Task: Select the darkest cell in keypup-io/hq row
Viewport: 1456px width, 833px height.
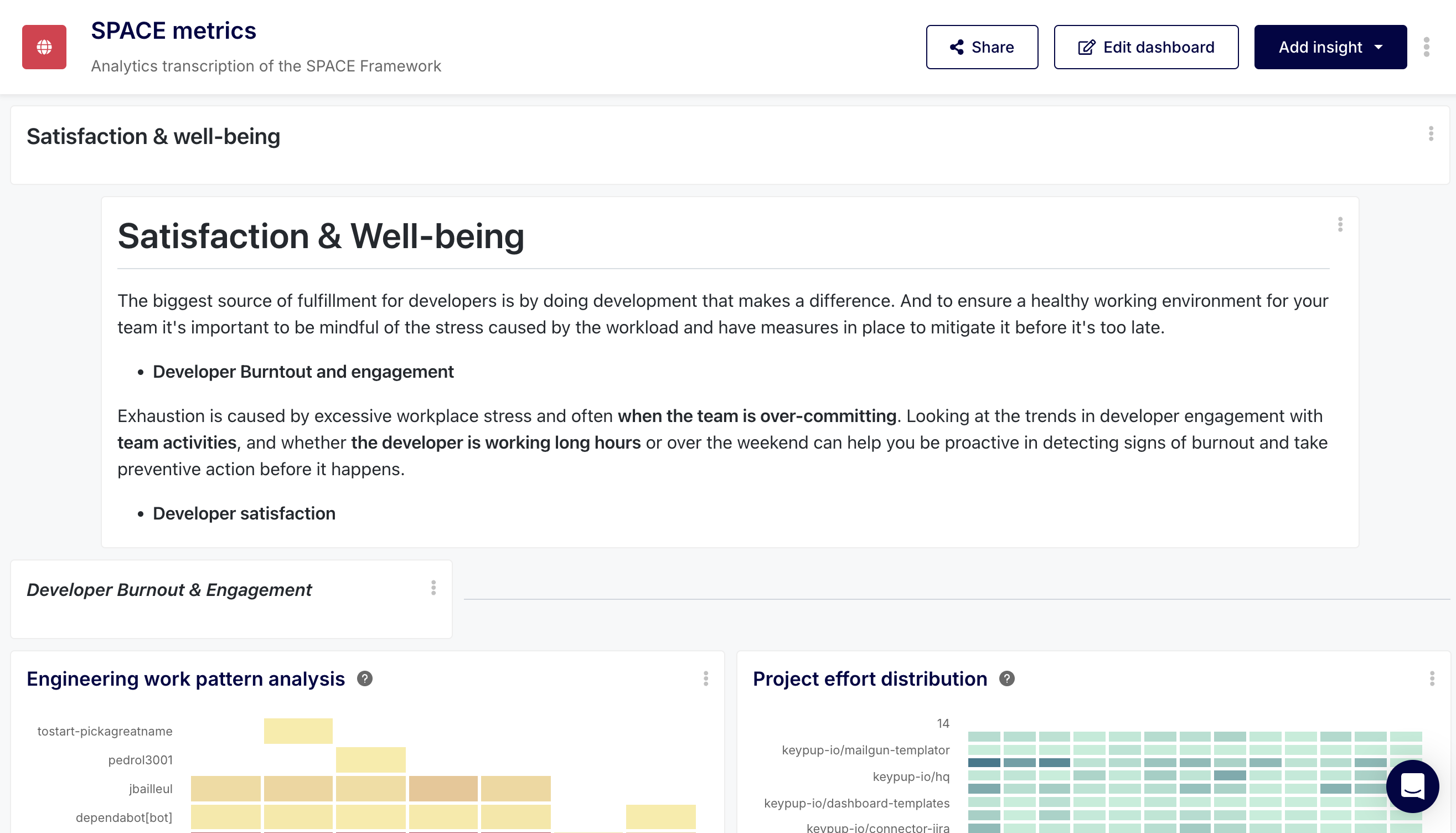Action: (1230, 775)
